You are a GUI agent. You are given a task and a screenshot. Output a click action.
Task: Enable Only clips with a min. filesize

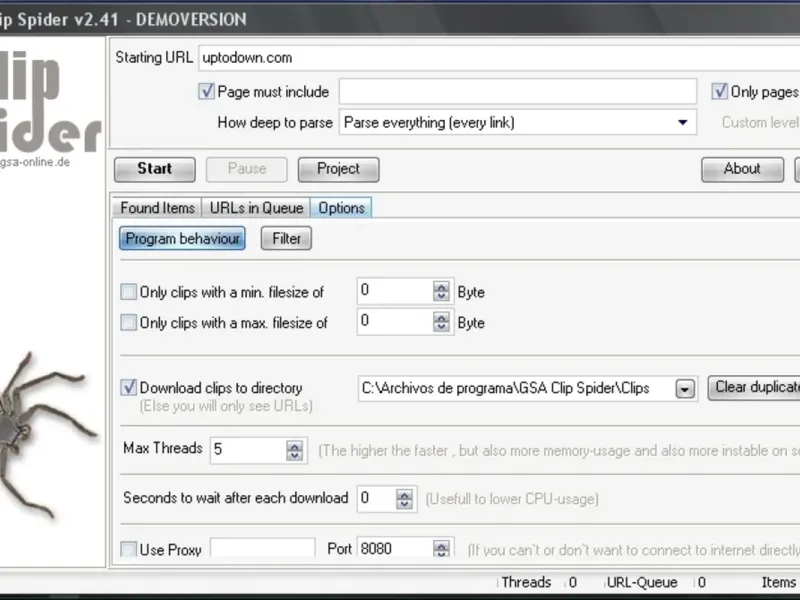(x=129, y=292)
